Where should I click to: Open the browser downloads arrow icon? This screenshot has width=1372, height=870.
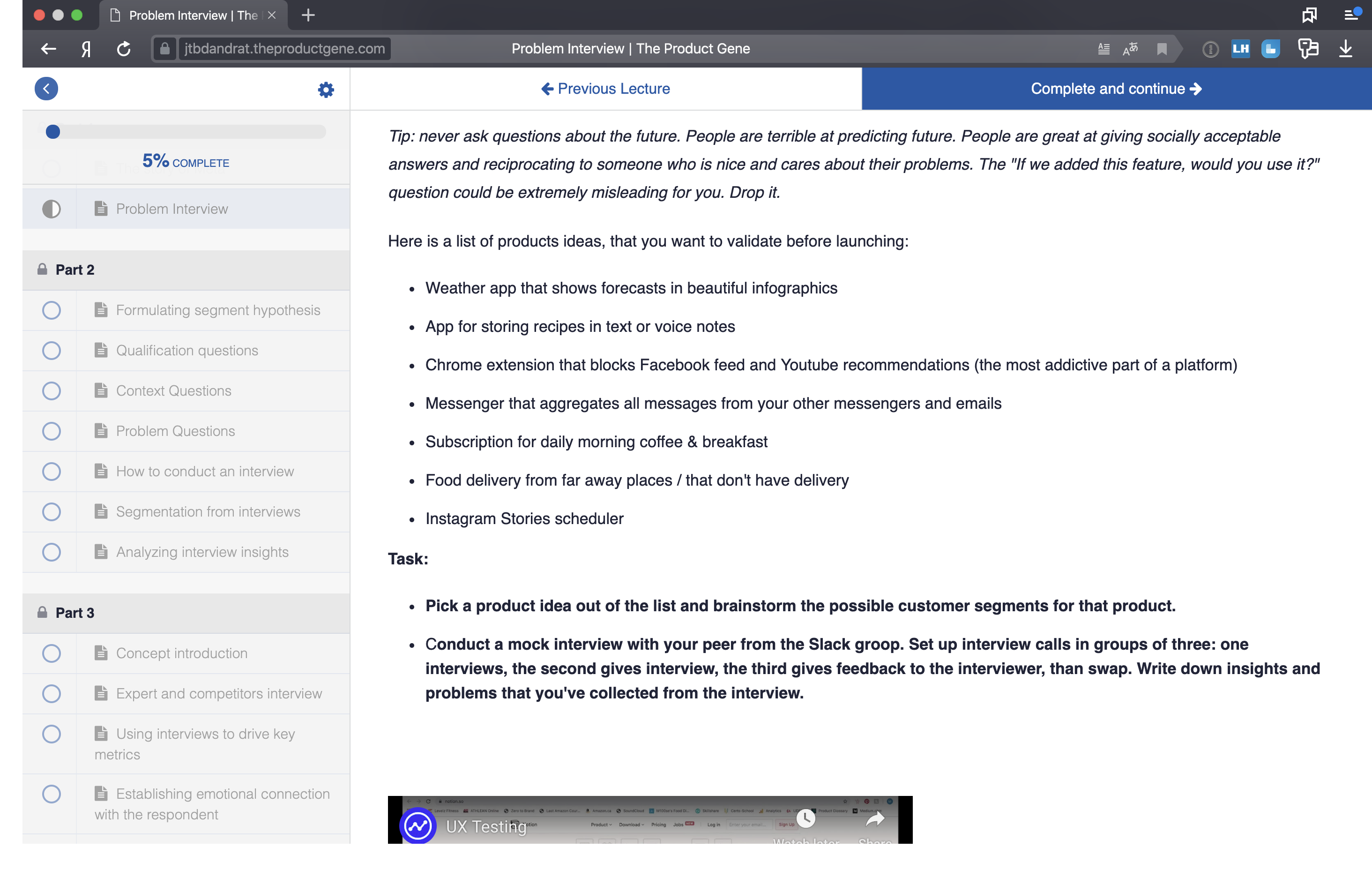point(1345,49)
